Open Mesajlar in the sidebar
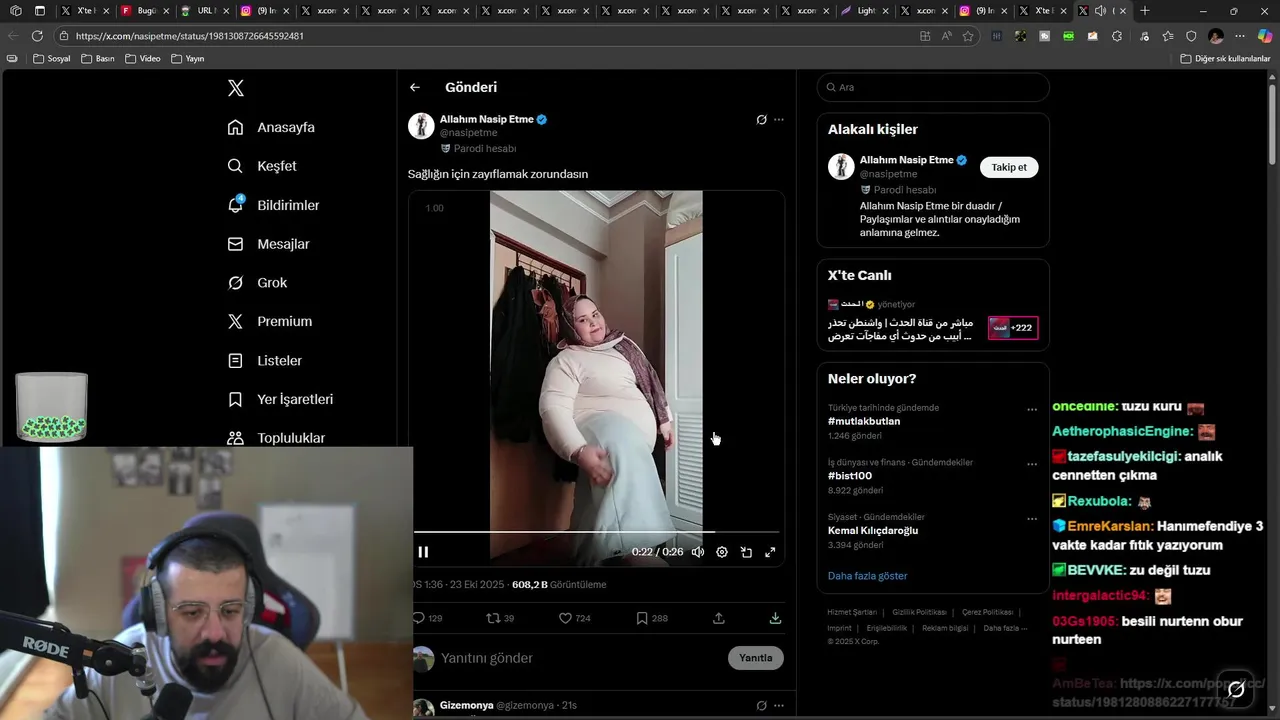Image resolution: width=1280 pixels, height=720 pixels. (268, 244)
